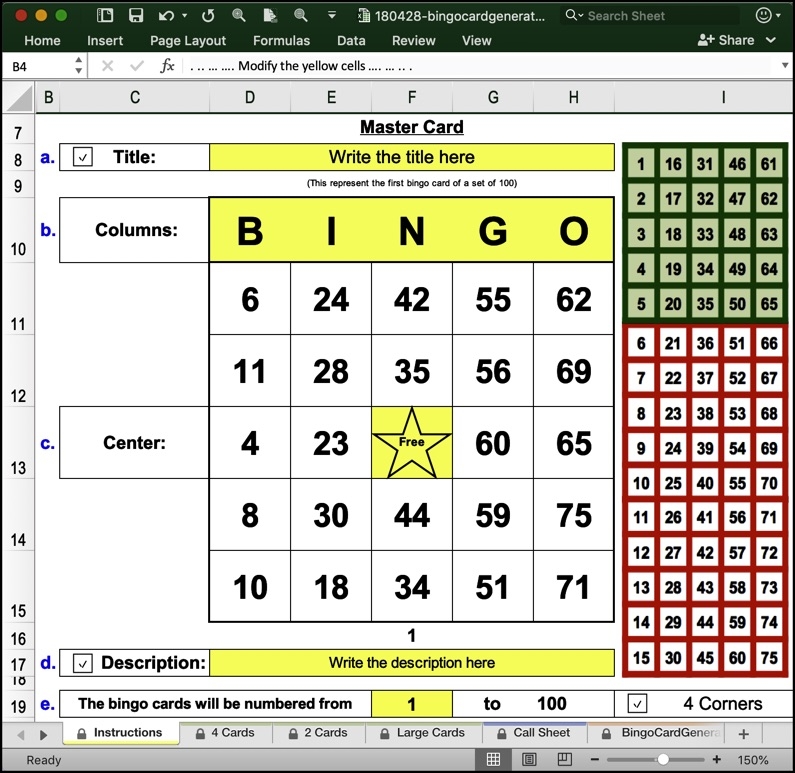Click the smiley feedback icon
795x773 pixels.
tap(763, 16)
